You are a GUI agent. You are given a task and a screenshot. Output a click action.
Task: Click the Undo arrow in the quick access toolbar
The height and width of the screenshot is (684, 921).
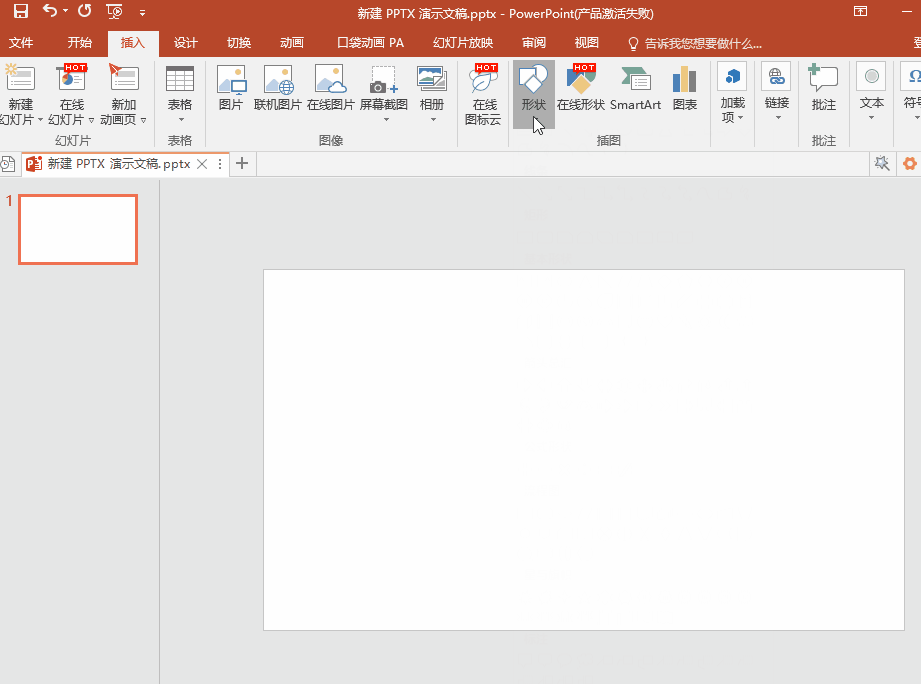(50, 12)
